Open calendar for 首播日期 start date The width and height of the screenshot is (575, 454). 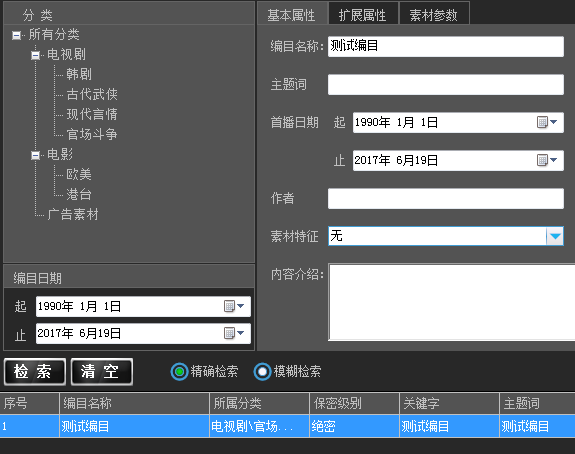[x=547, y=122]
